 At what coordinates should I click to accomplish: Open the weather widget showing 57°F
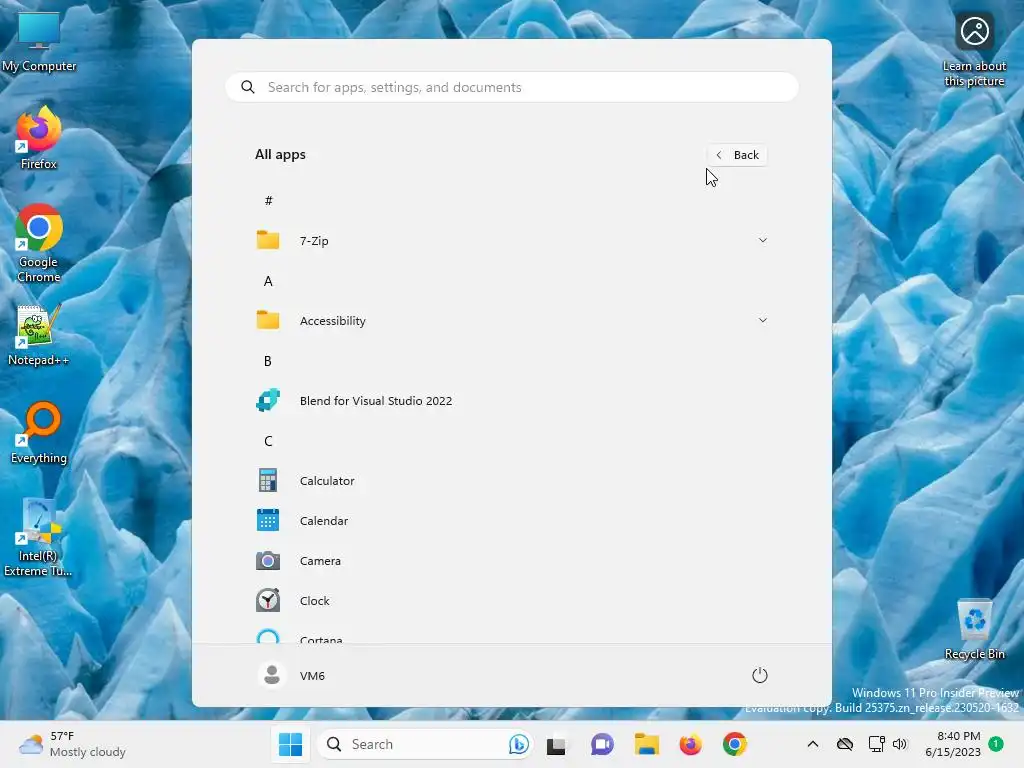(72, 744)
